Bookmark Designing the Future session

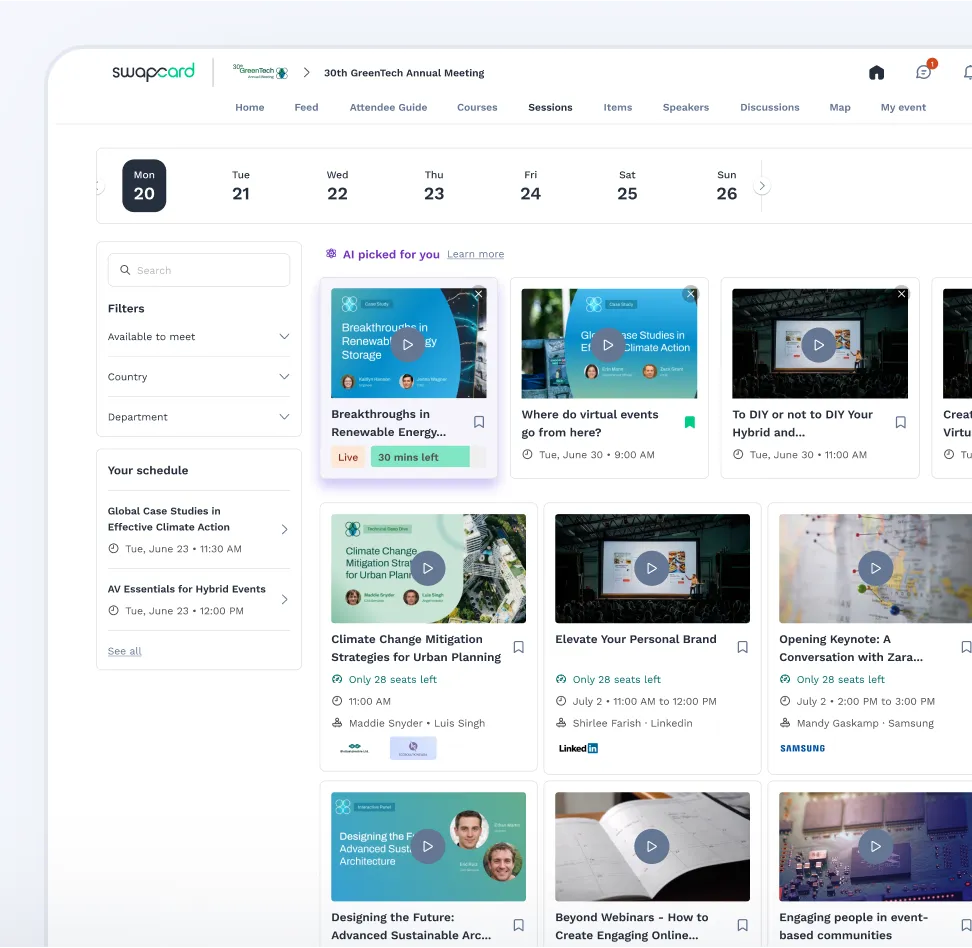(x=519, y=925)
